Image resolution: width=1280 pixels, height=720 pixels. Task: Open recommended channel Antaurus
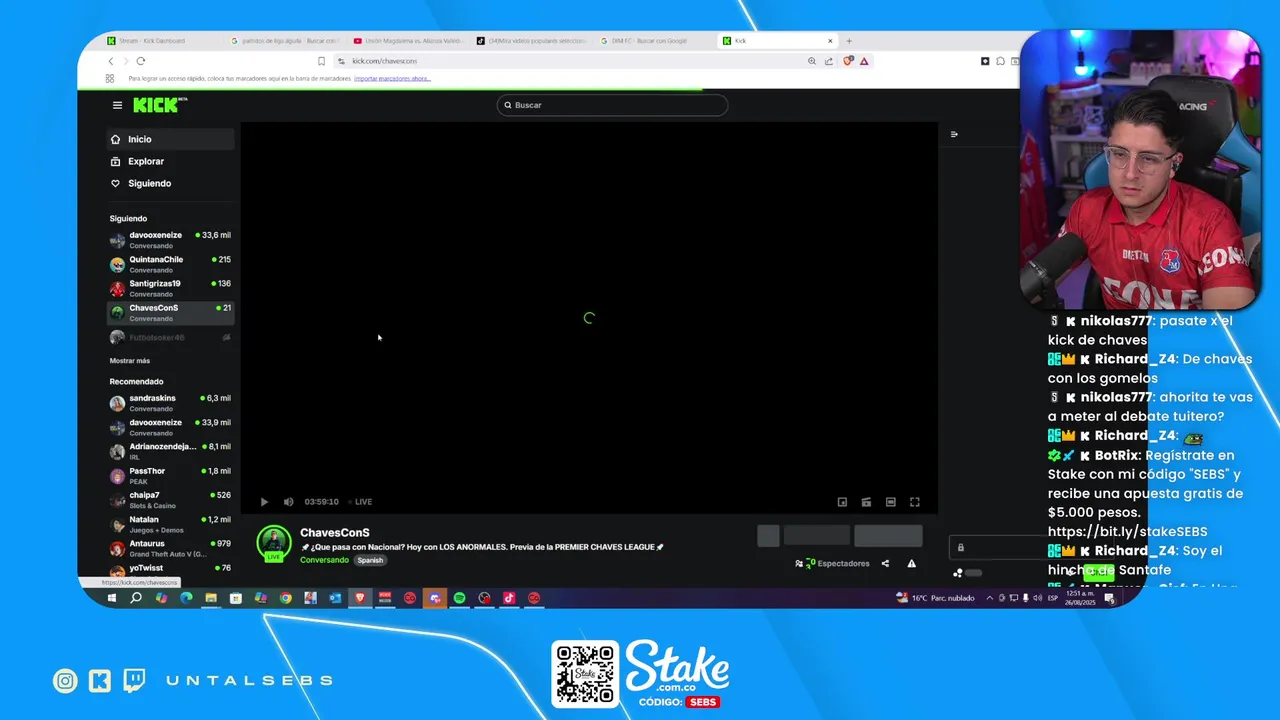coord(170,548)
